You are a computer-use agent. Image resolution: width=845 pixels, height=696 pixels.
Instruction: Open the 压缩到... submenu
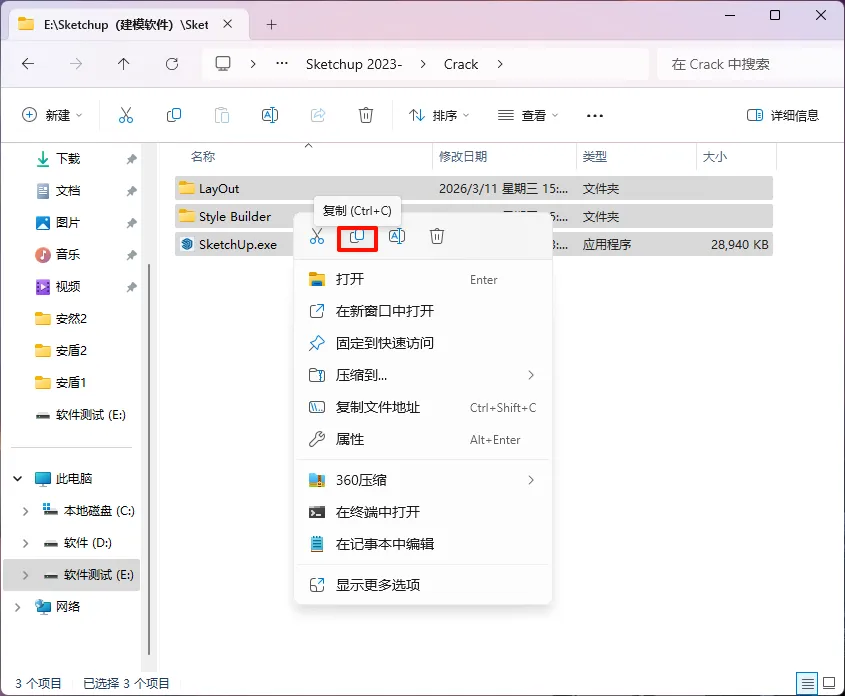click(423, 375)
